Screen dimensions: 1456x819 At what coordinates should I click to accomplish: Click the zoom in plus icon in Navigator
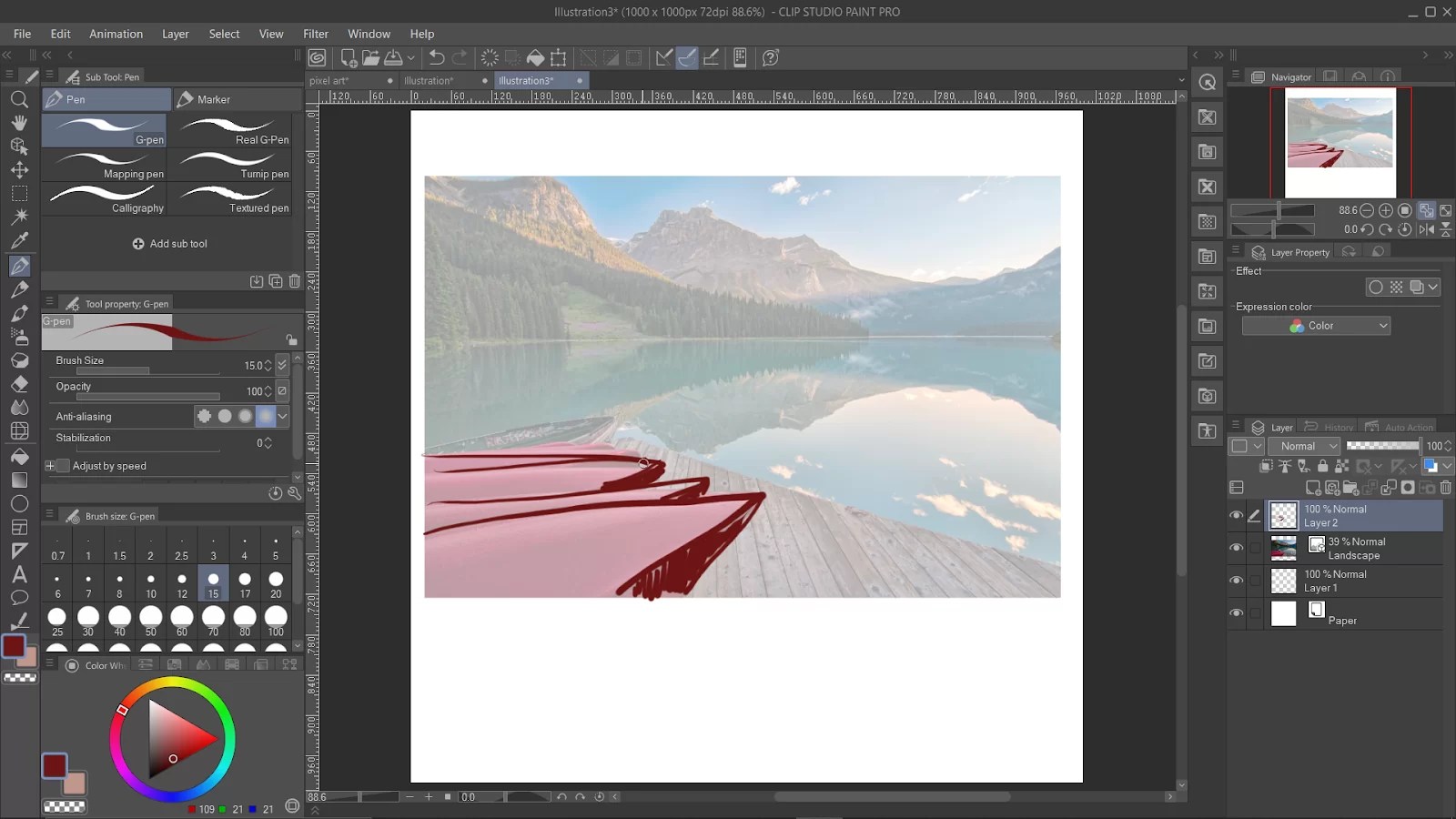[x=1385, y=210]
